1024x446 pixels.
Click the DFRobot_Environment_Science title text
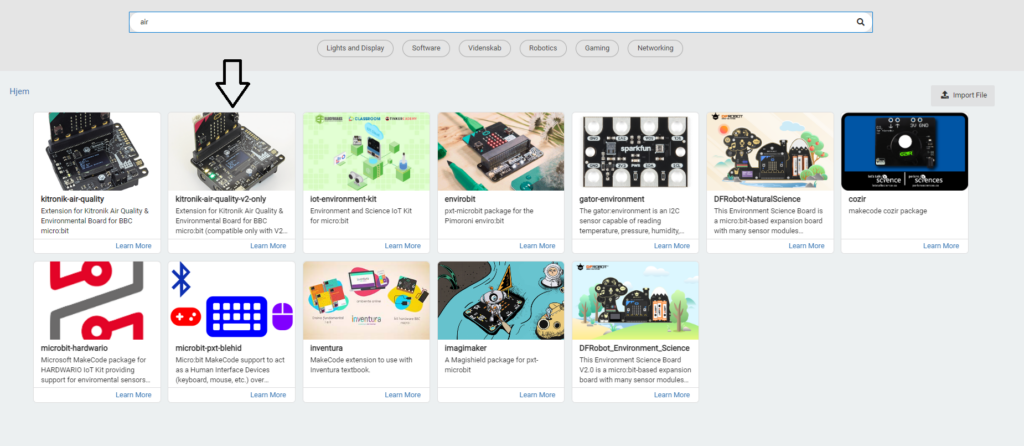tap(634, 348)
